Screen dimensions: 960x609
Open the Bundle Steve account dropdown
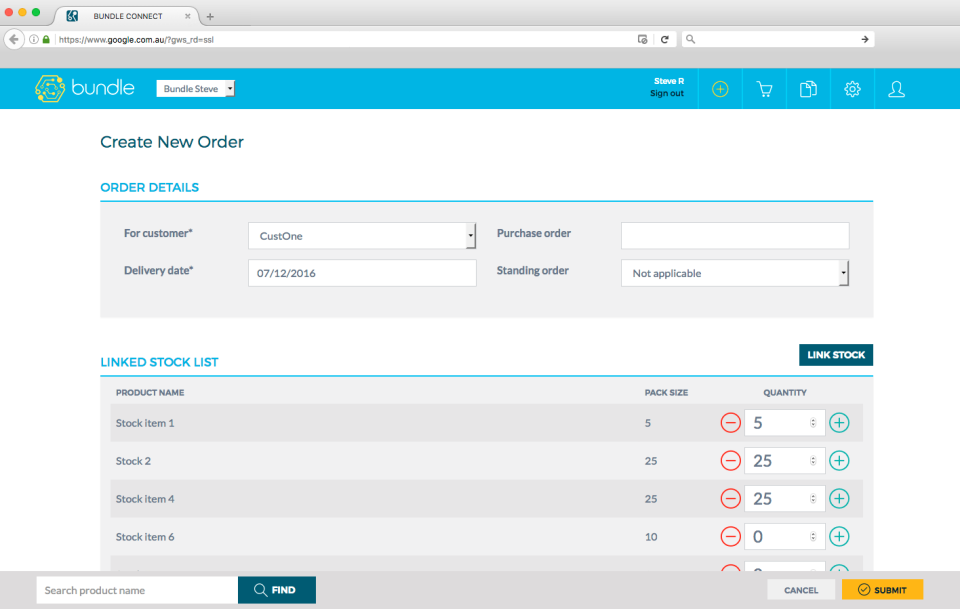point(195,88)
